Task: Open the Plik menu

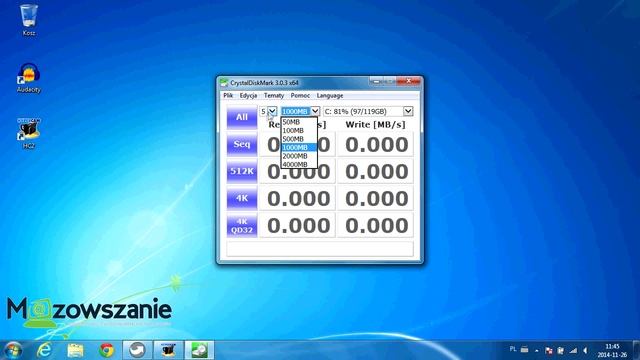Action: pyautogui.click(x=228, y=96)
